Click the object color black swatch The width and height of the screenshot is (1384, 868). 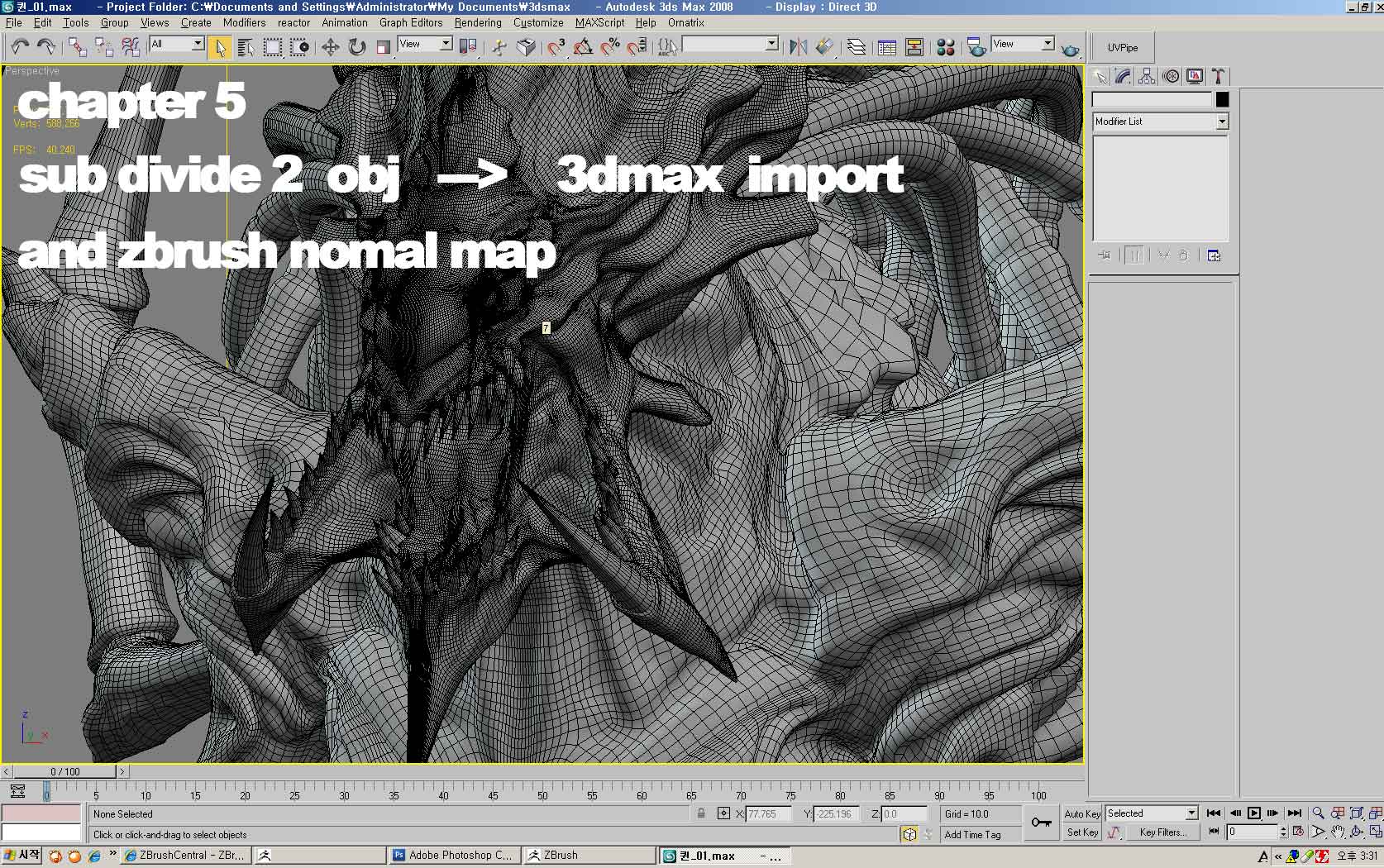point(1222,99)
